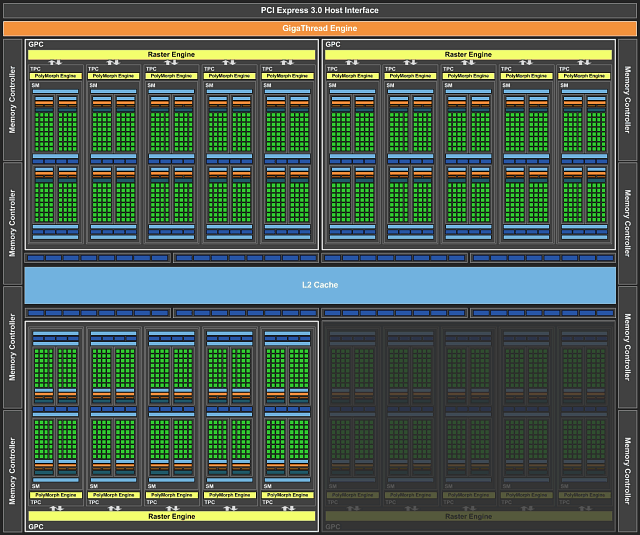Viewport: 640px width, 535px height.
Task: Select the Raster Engine bar in upper-left GPC
Action: click(171, 54)
